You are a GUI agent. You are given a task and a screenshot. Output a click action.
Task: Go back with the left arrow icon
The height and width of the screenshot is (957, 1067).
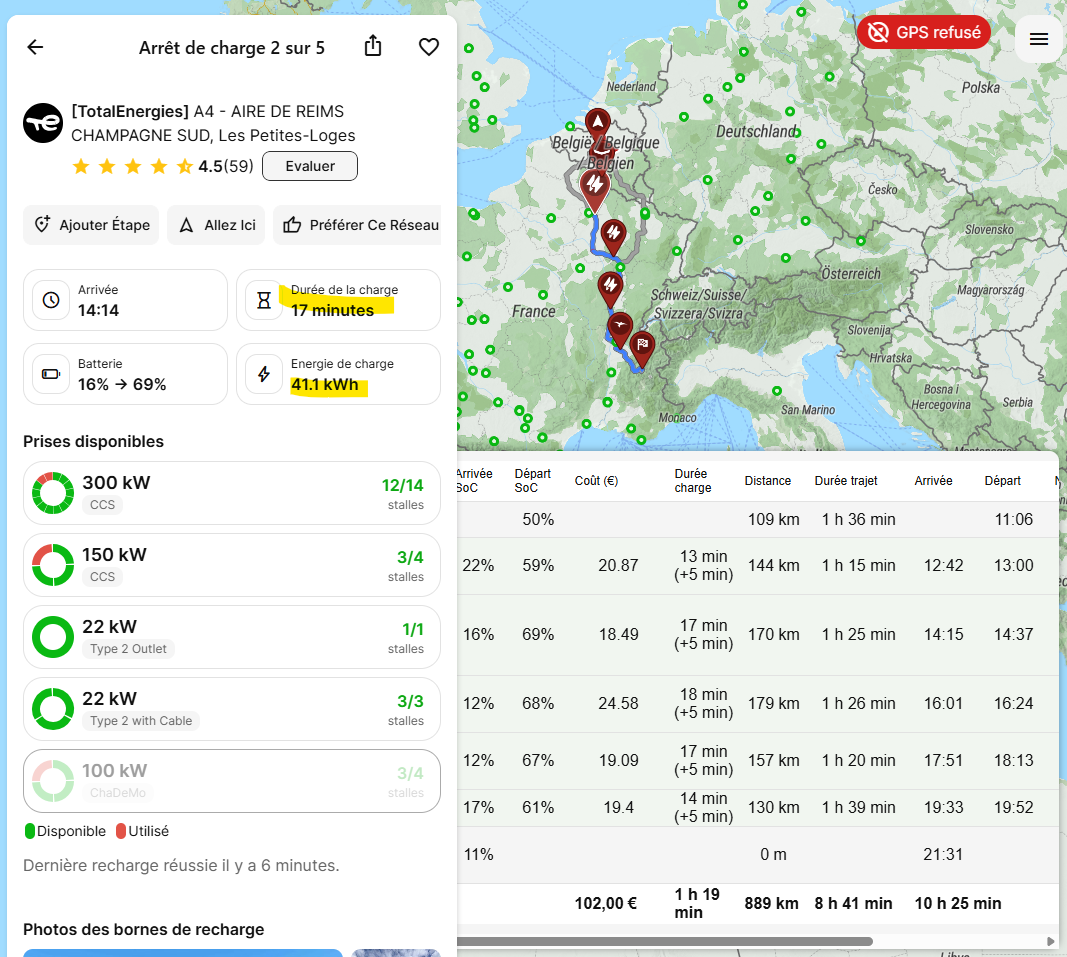tap(35, 47)
